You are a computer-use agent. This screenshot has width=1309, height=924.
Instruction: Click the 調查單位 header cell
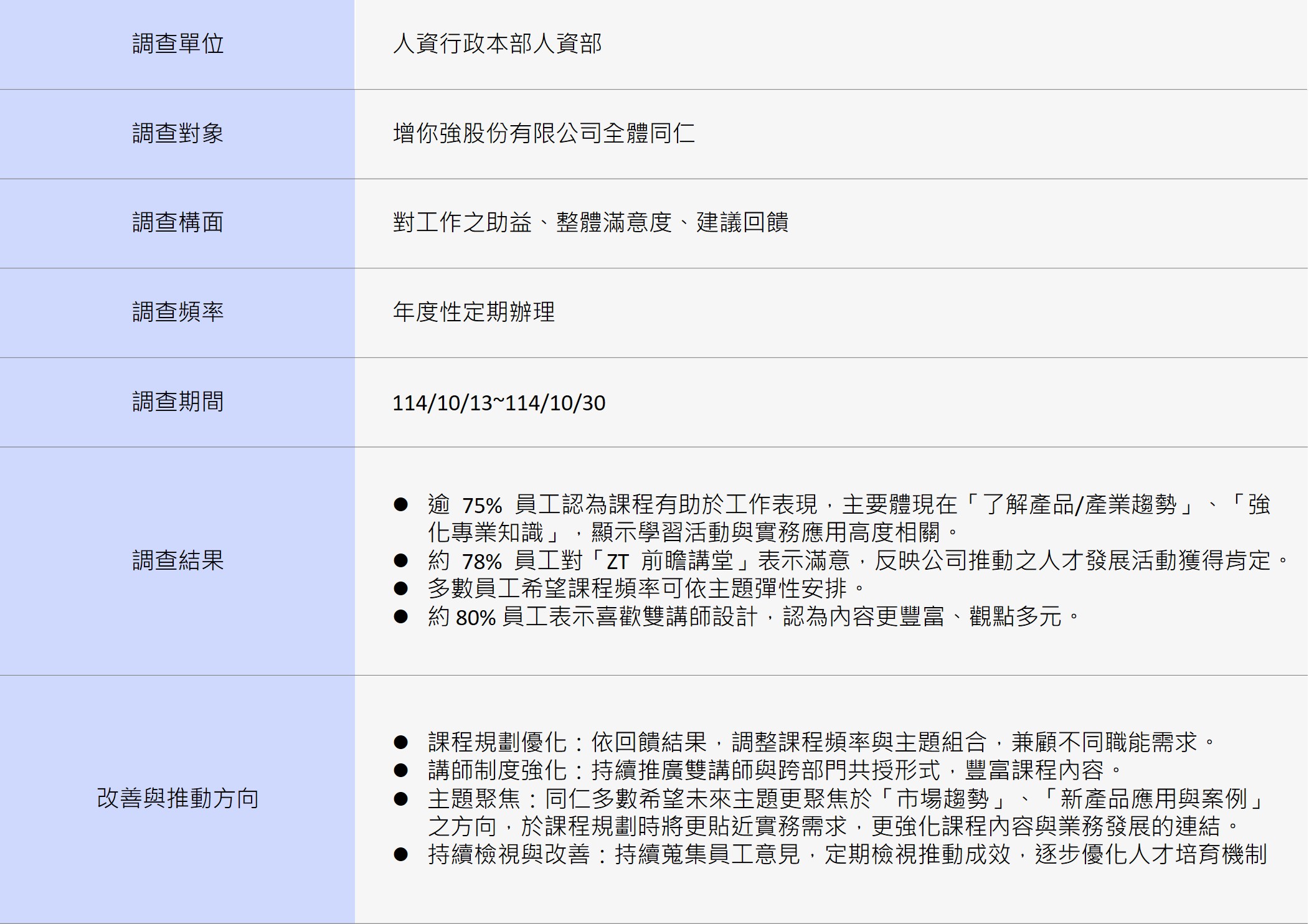[x=177, y=44]
